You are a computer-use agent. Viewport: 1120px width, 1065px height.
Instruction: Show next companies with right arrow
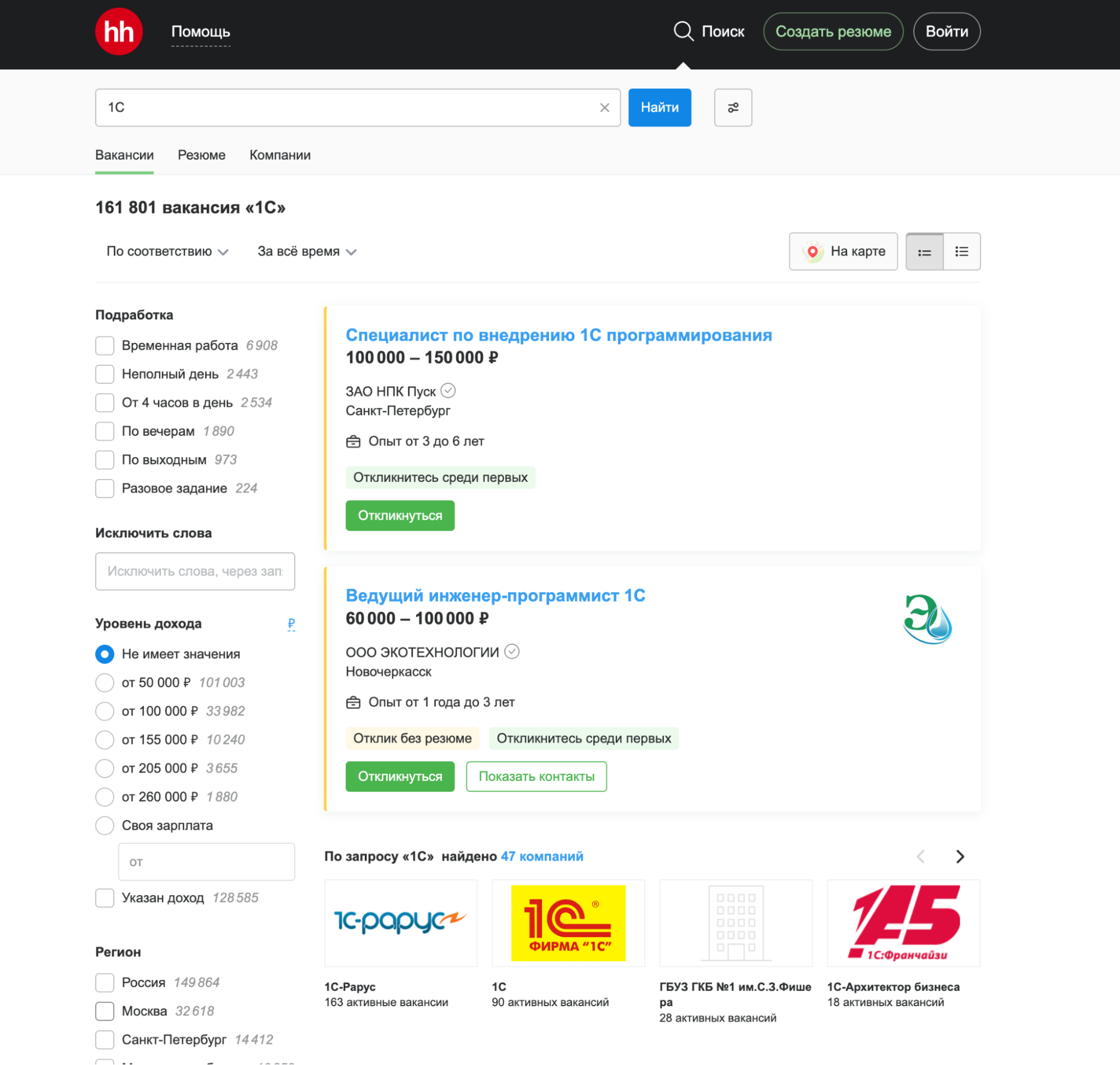pyautogui.click(x=959, y=856)
